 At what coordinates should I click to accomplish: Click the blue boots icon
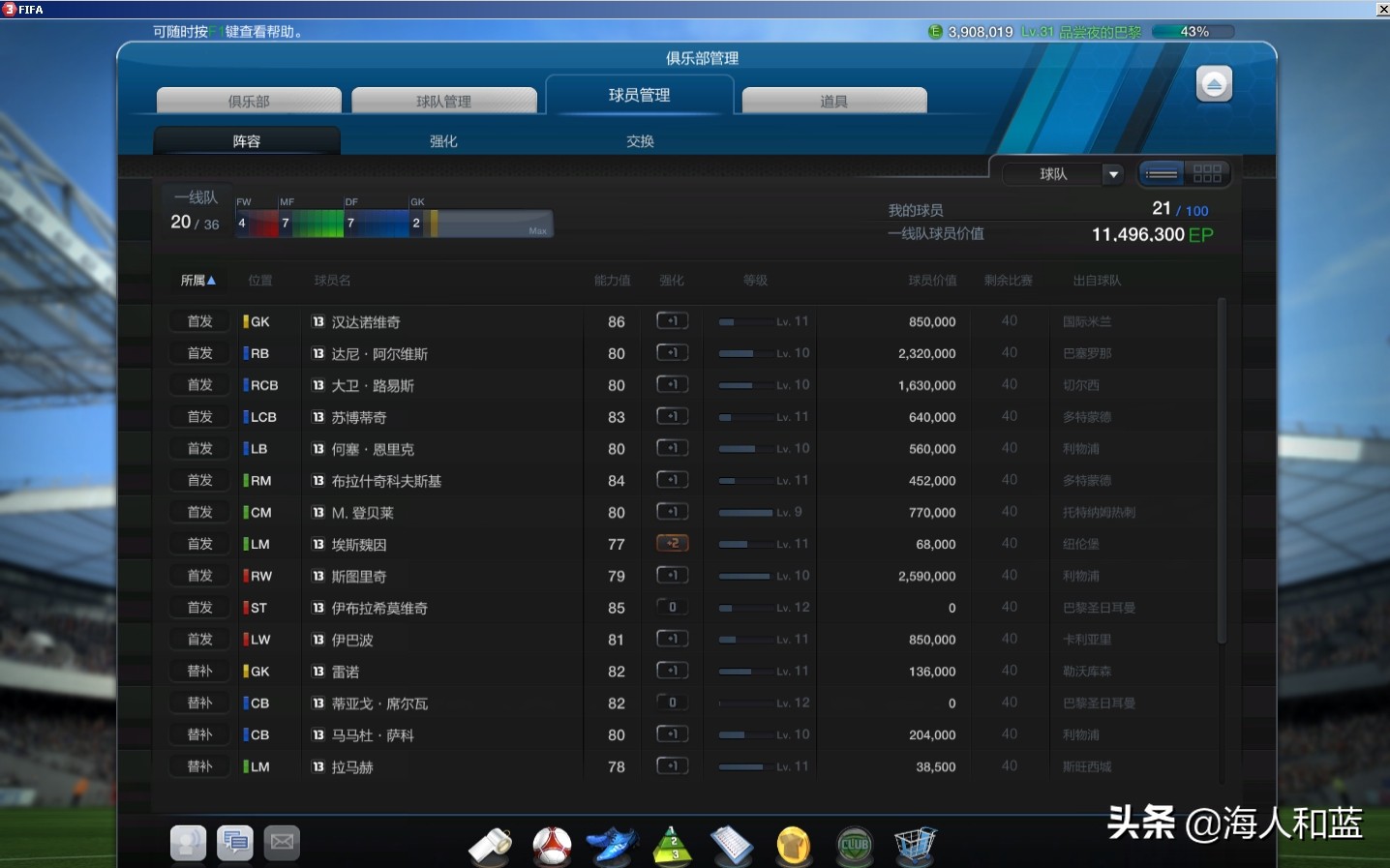tap(612, 844)
